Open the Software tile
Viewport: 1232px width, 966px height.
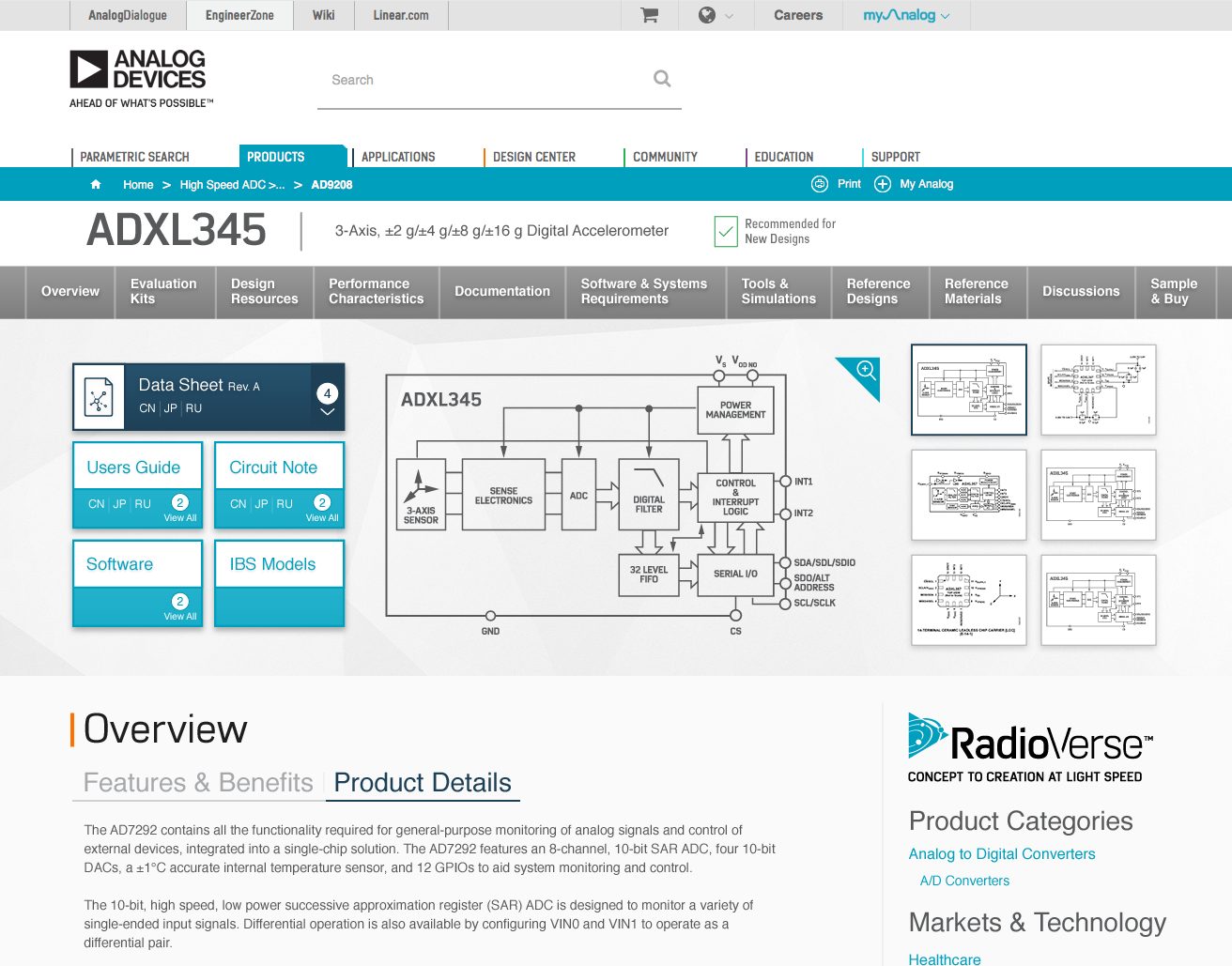tap(137, 583)
